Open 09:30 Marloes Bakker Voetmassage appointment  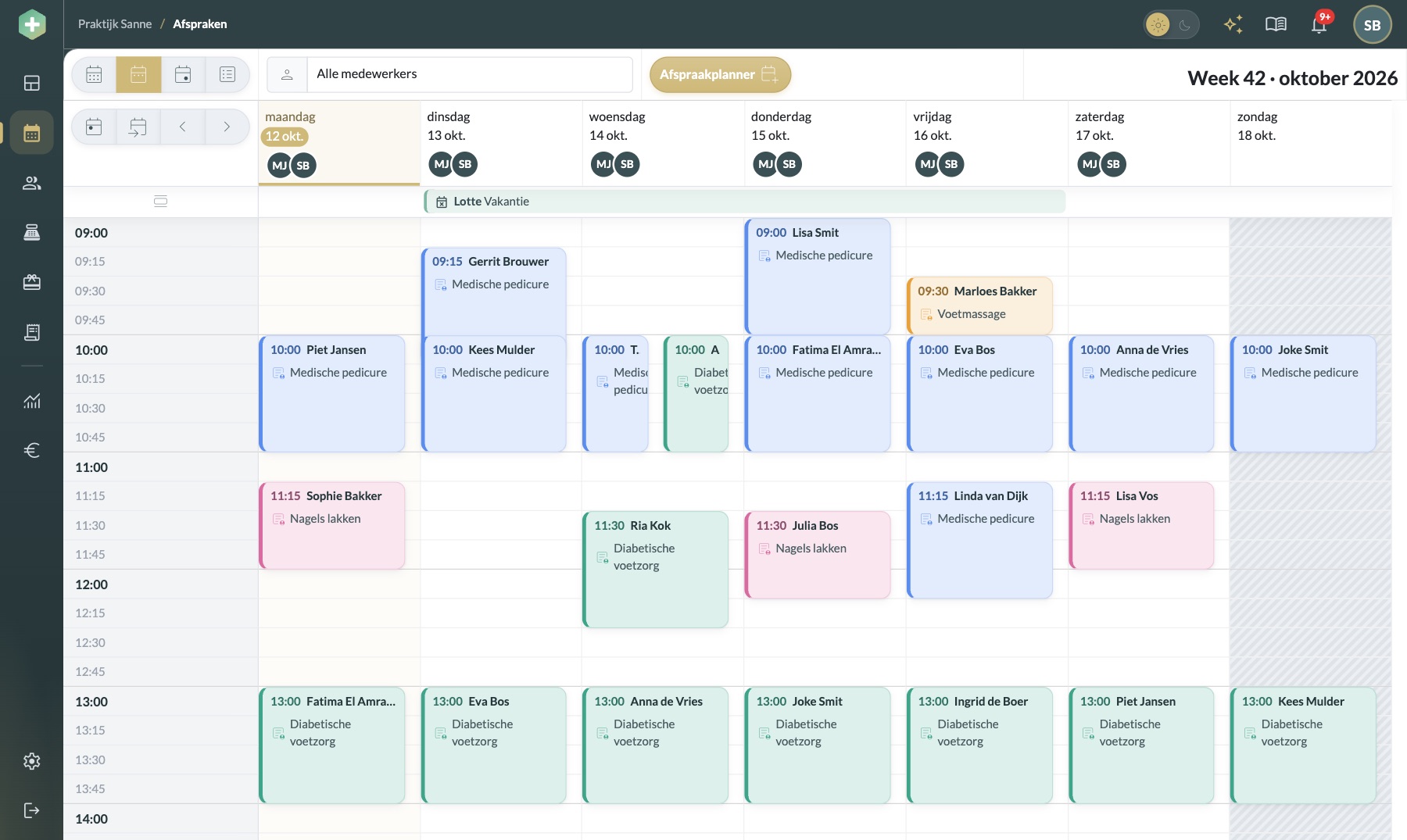point(979,306)
